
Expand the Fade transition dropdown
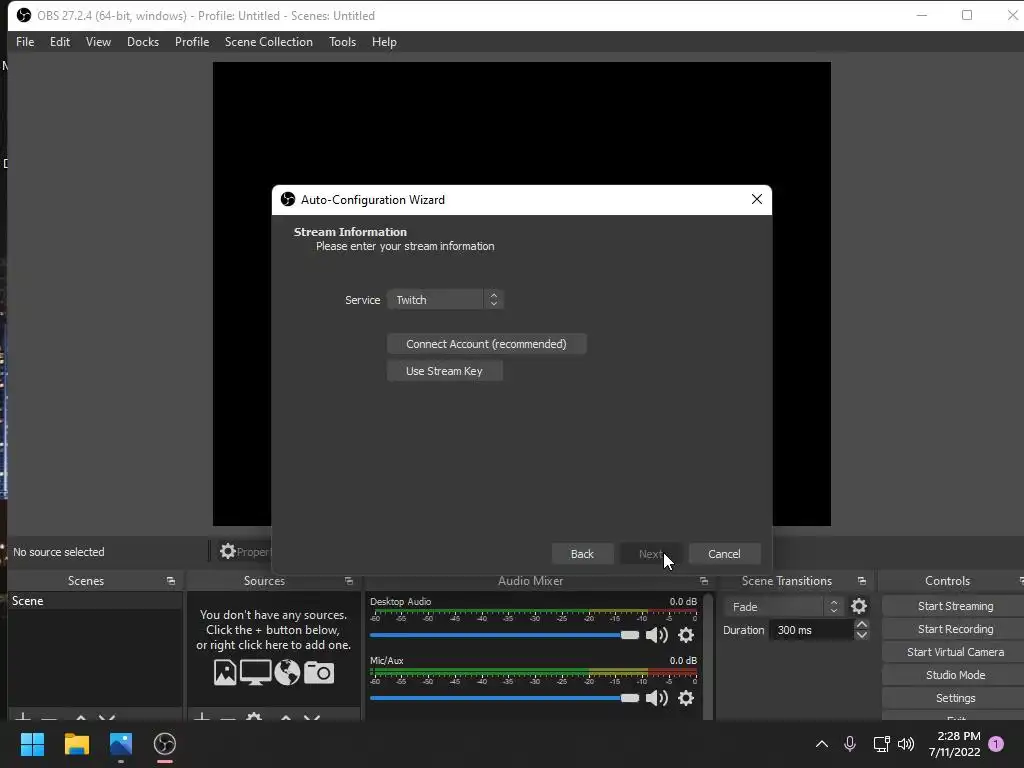tap(784, 607)
